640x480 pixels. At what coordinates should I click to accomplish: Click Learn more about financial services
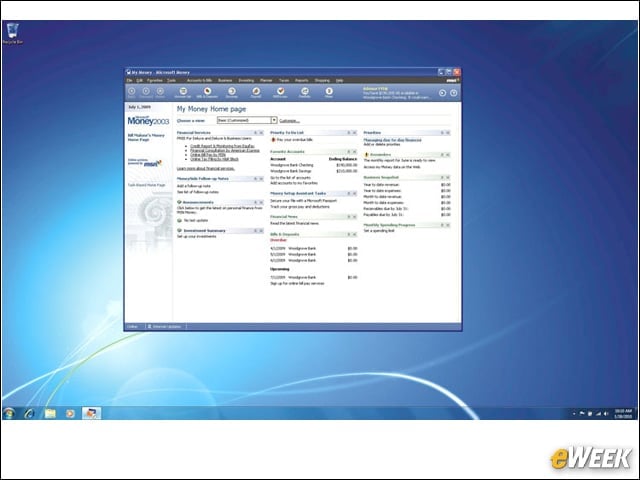click(x=206, y=169)
